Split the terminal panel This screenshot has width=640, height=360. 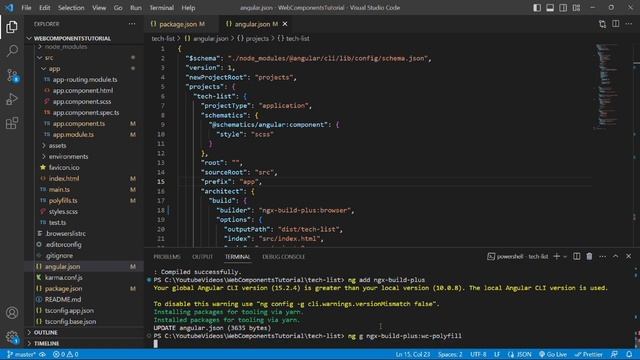[x=576, y=256]
